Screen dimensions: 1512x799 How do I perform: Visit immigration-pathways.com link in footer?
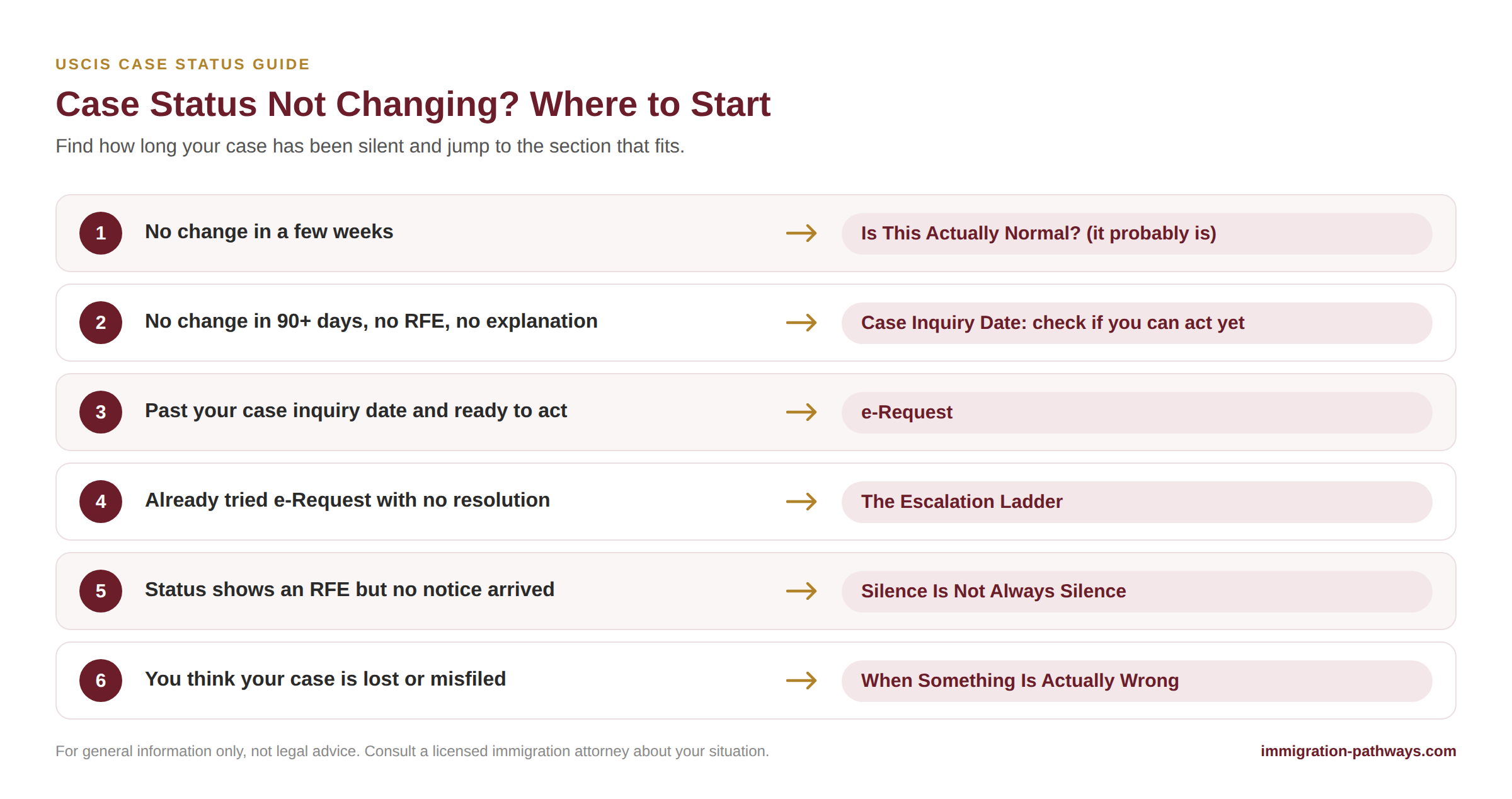click(1358, 751)
